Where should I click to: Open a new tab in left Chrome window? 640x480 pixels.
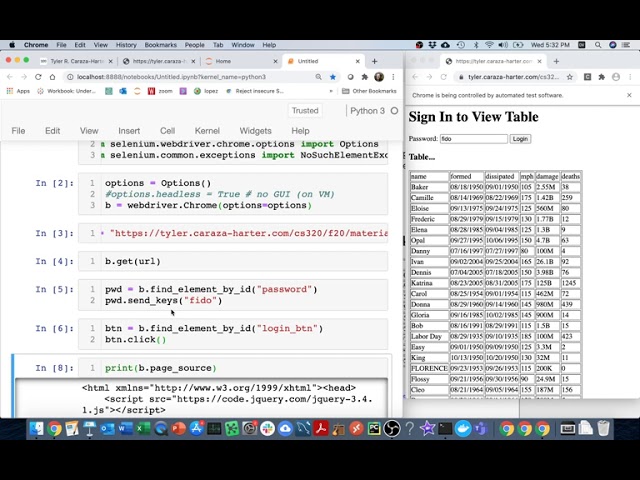coord(374,61)
